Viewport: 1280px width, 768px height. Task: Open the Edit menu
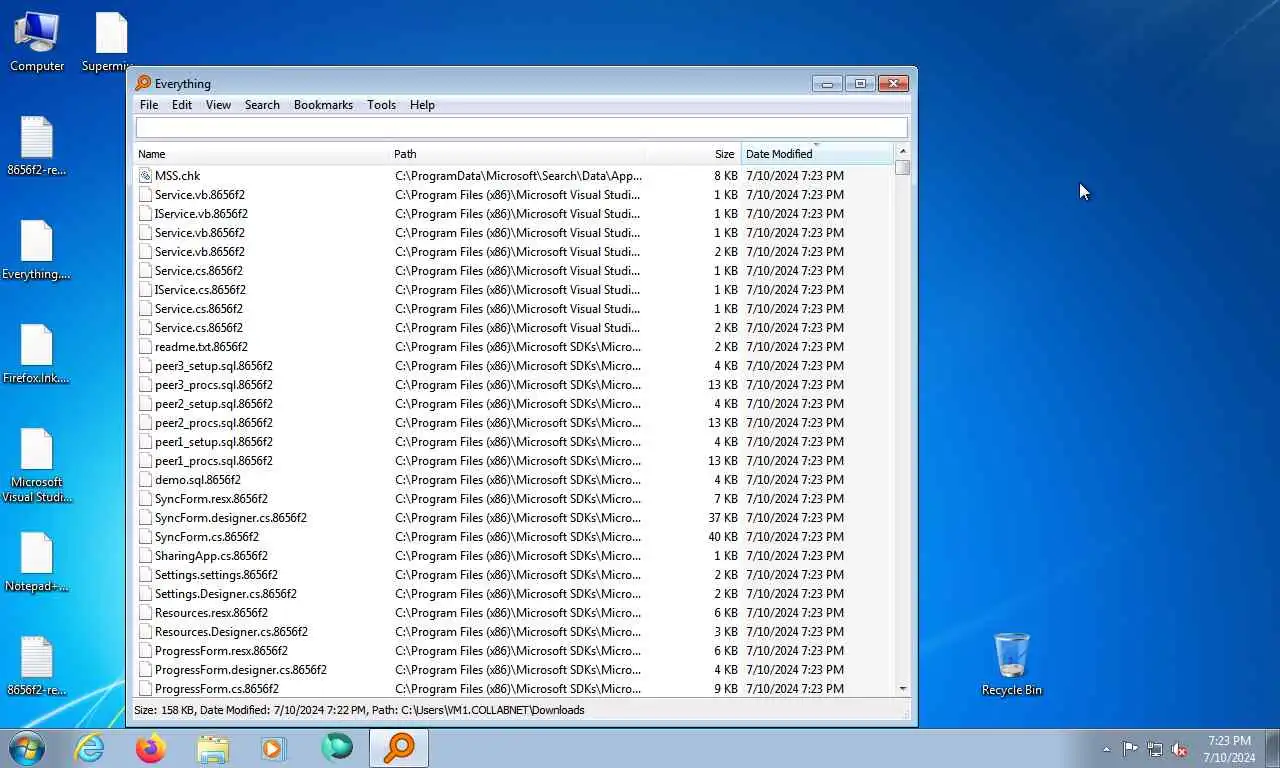(x=182, y=104)
